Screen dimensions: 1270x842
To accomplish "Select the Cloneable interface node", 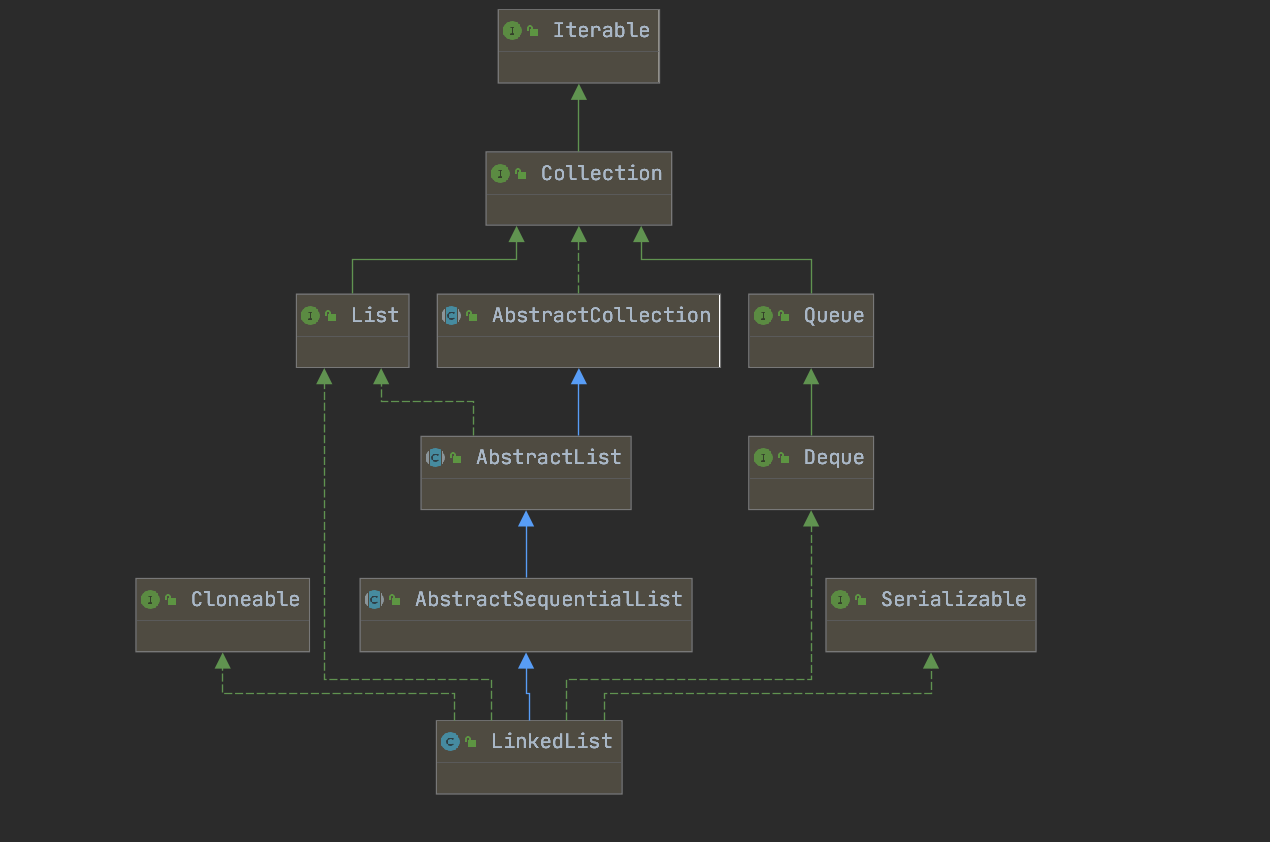I will 222,614.
